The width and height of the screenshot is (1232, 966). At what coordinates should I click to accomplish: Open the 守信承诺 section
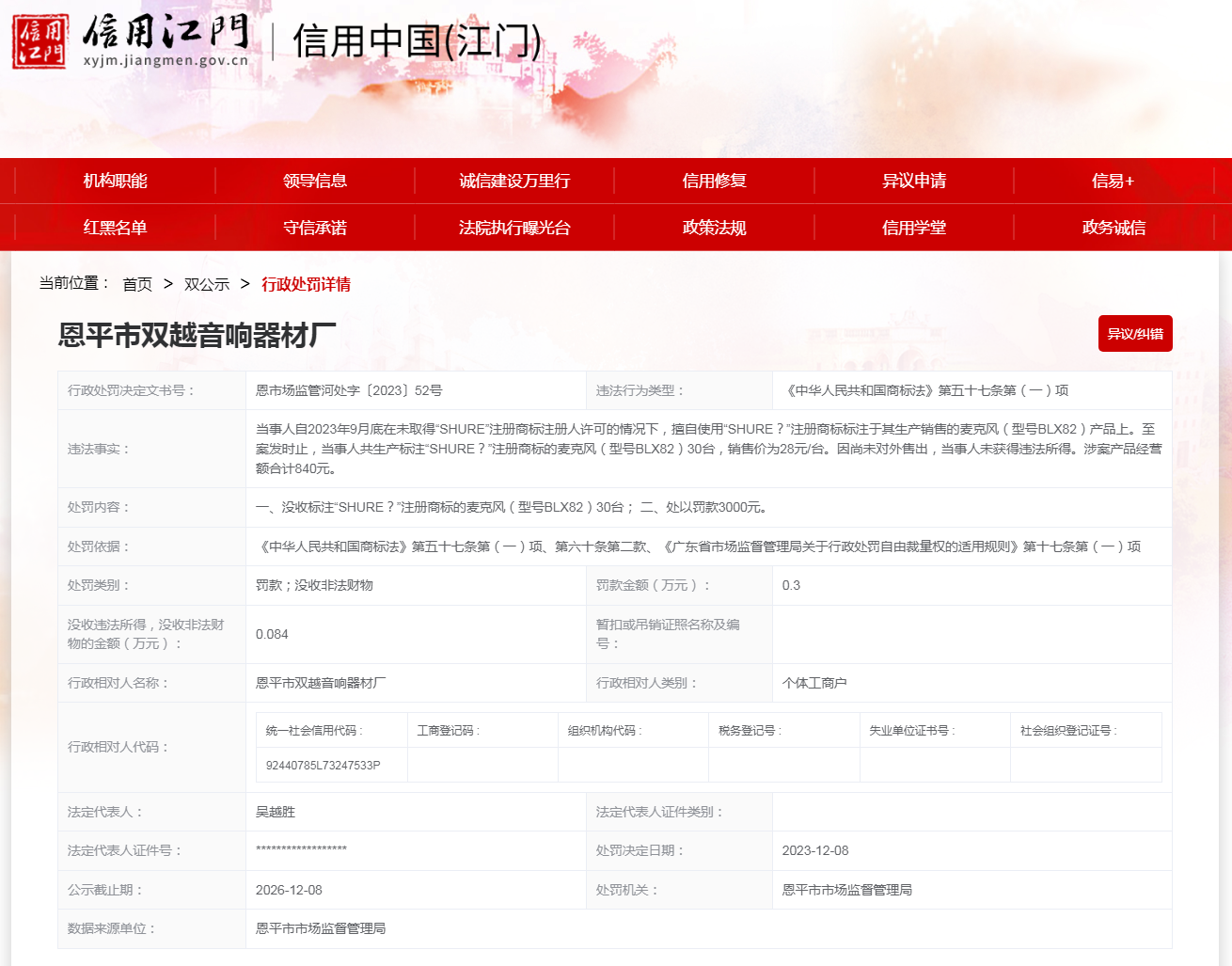[315, 228]
